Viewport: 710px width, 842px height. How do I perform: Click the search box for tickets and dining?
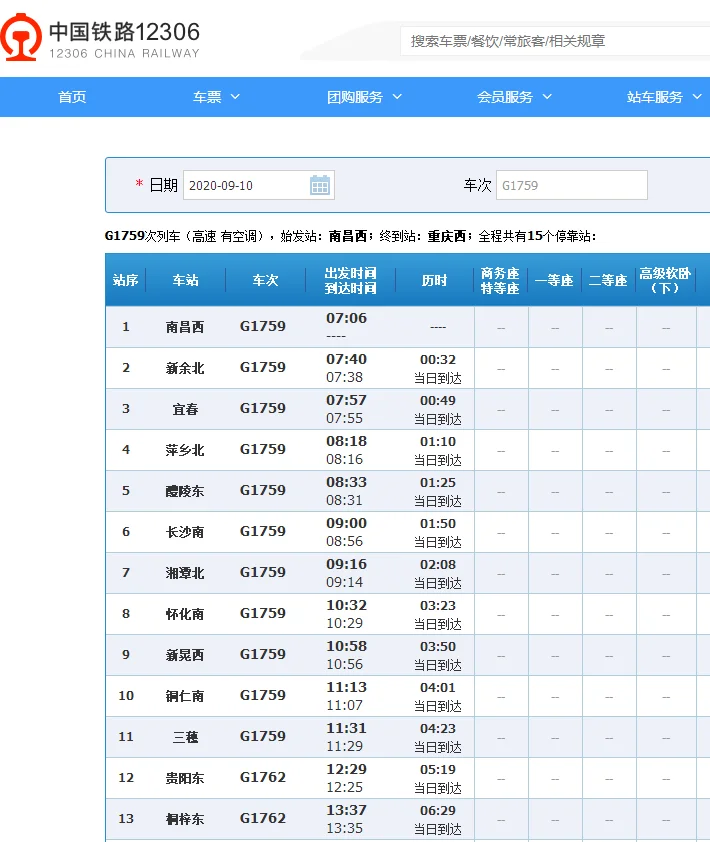point(555,41)
